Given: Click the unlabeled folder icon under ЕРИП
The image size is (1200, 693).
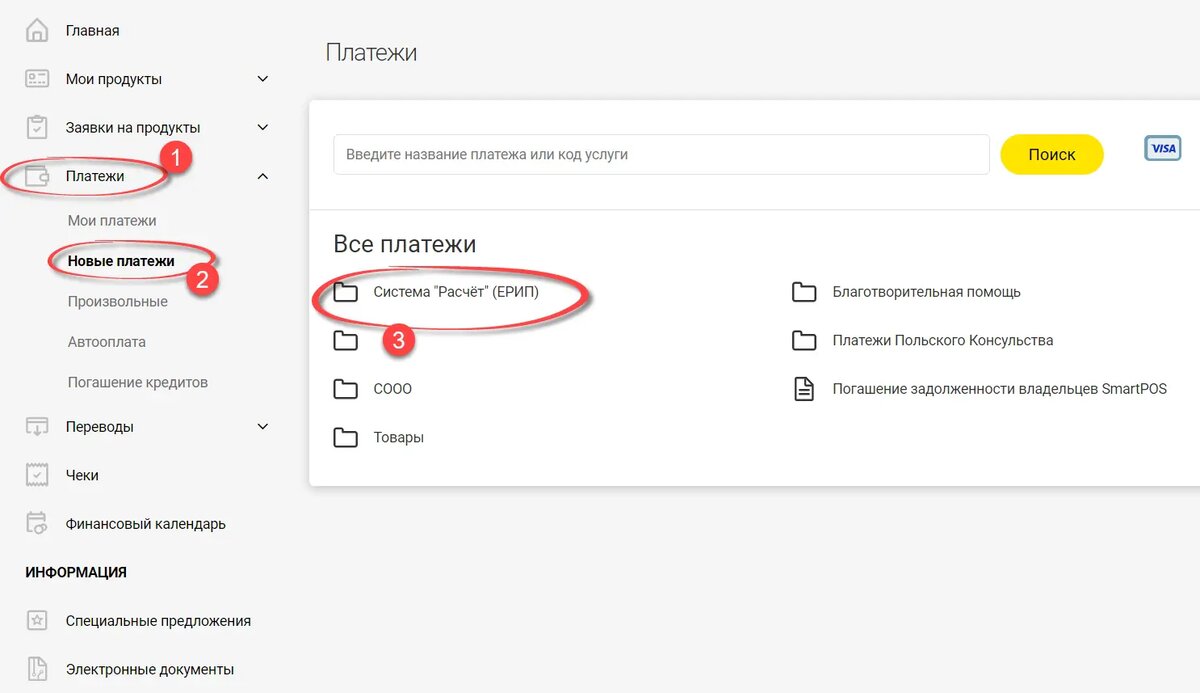Looking at the screenshot, I should pyautogui.click(x=346, y=340).
